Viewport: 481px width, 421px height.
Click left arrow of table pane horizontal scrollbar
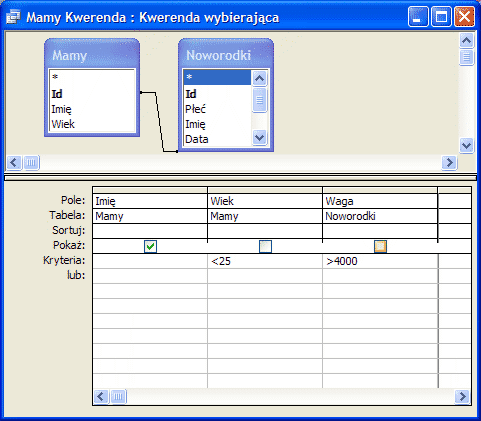coord(13,163)
